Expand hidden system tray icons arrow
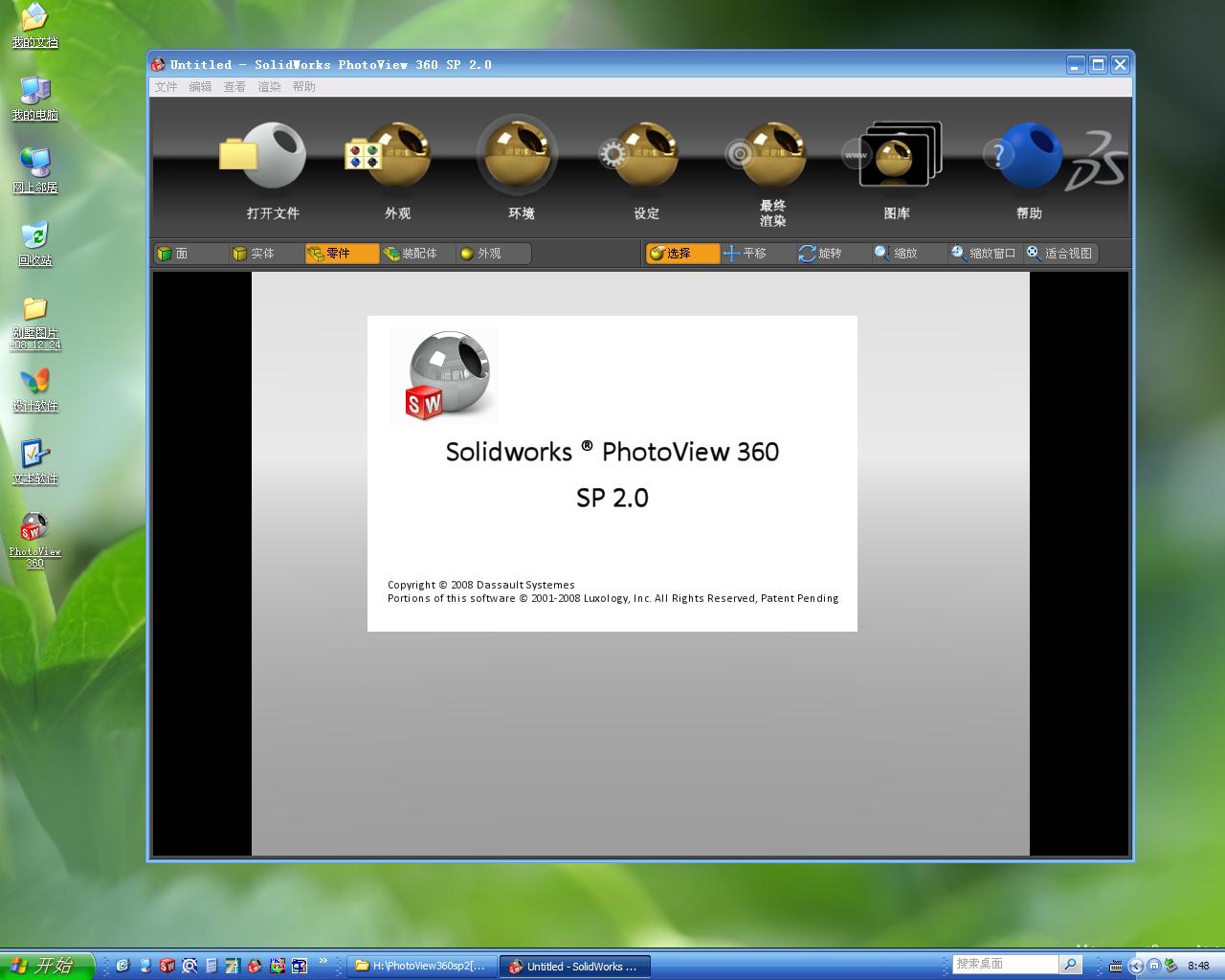The height and width of the screenshot is (980, 1225). pyautogui.click(x=1136, y=966)
